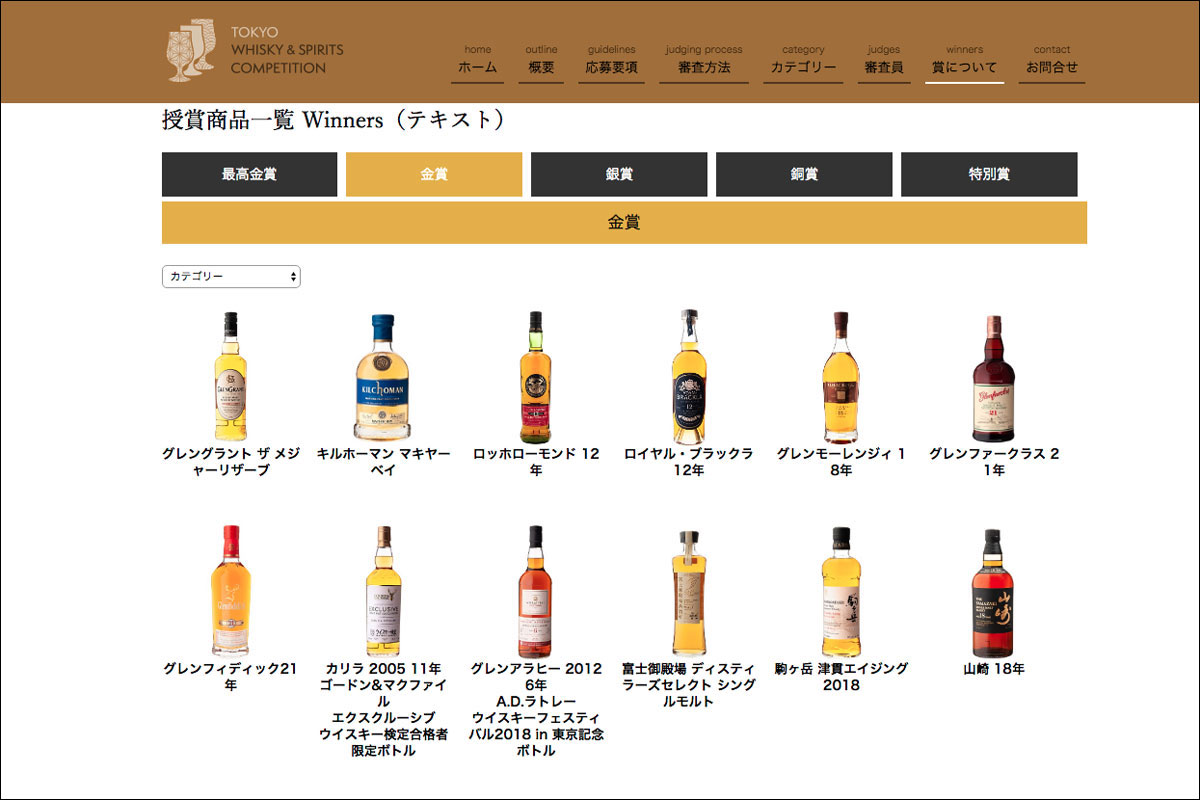Image resolution: width=1200 pixels, height=800 pixels.
Task: Click the Komagatake bottle image
Action: click(841, 591)
